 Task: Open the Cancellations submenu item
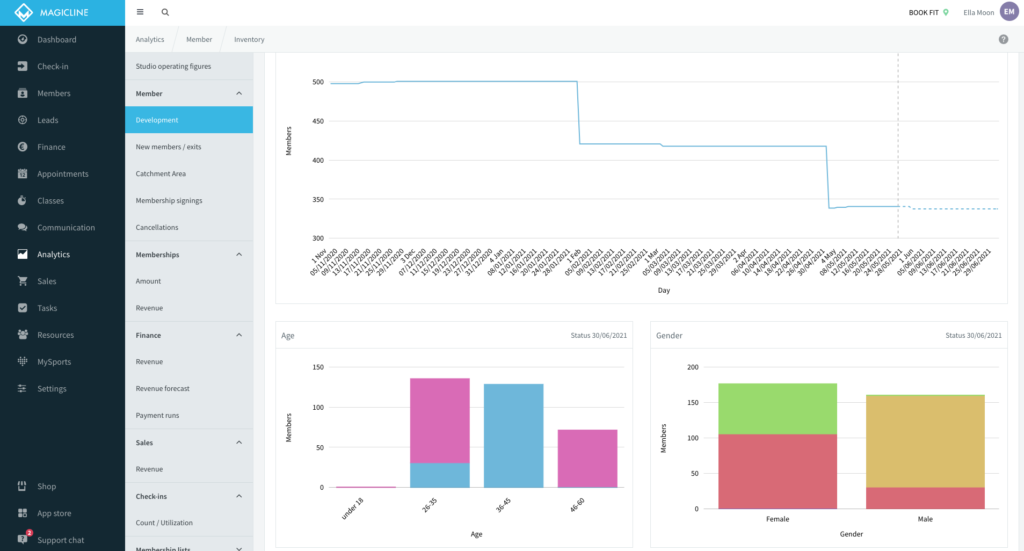(157, 228)
